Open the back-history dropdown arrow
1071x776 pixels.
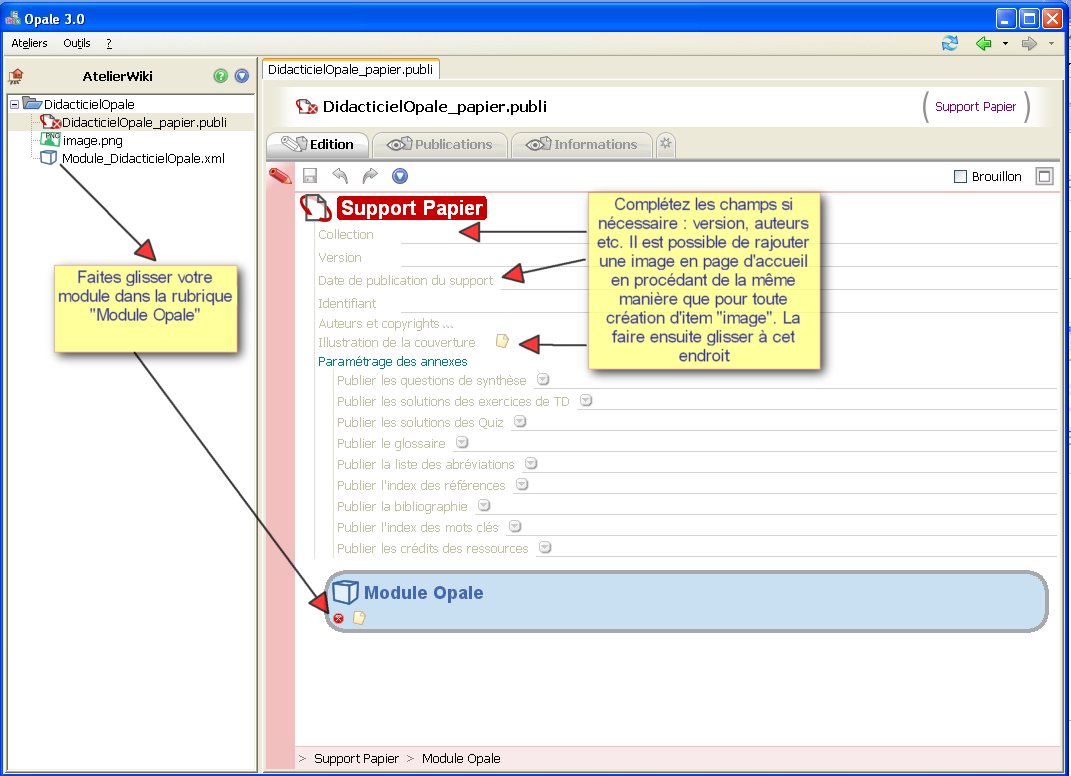(1005, 44)
